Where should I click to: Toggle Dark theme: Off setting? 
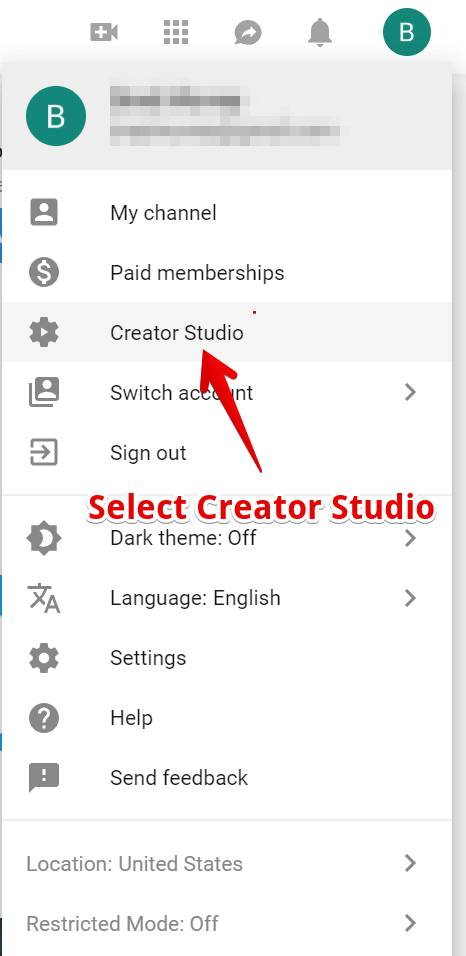[x=227, y=538]
